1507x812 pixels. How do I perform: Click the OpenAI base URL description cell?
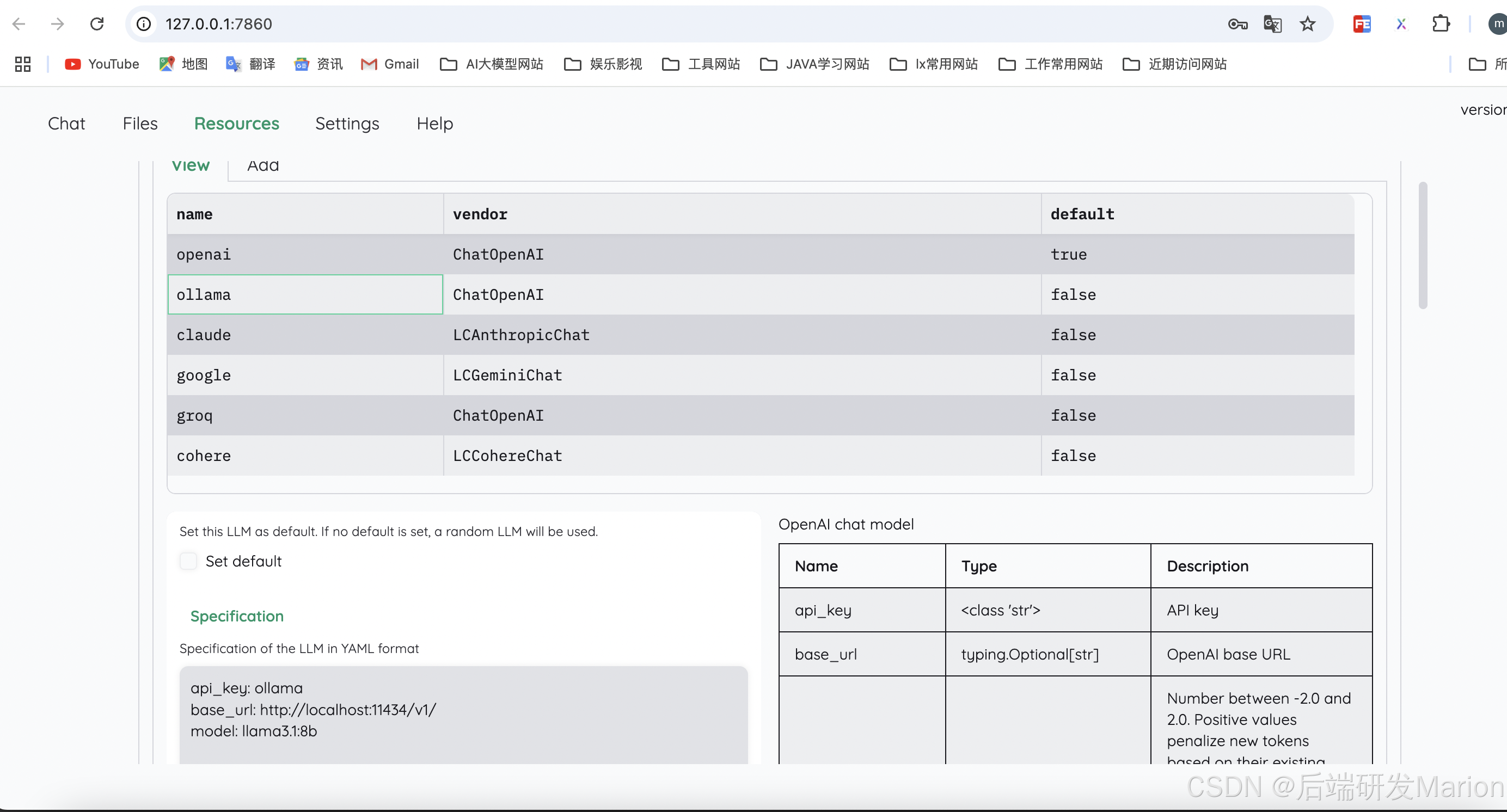point(1261,654)
